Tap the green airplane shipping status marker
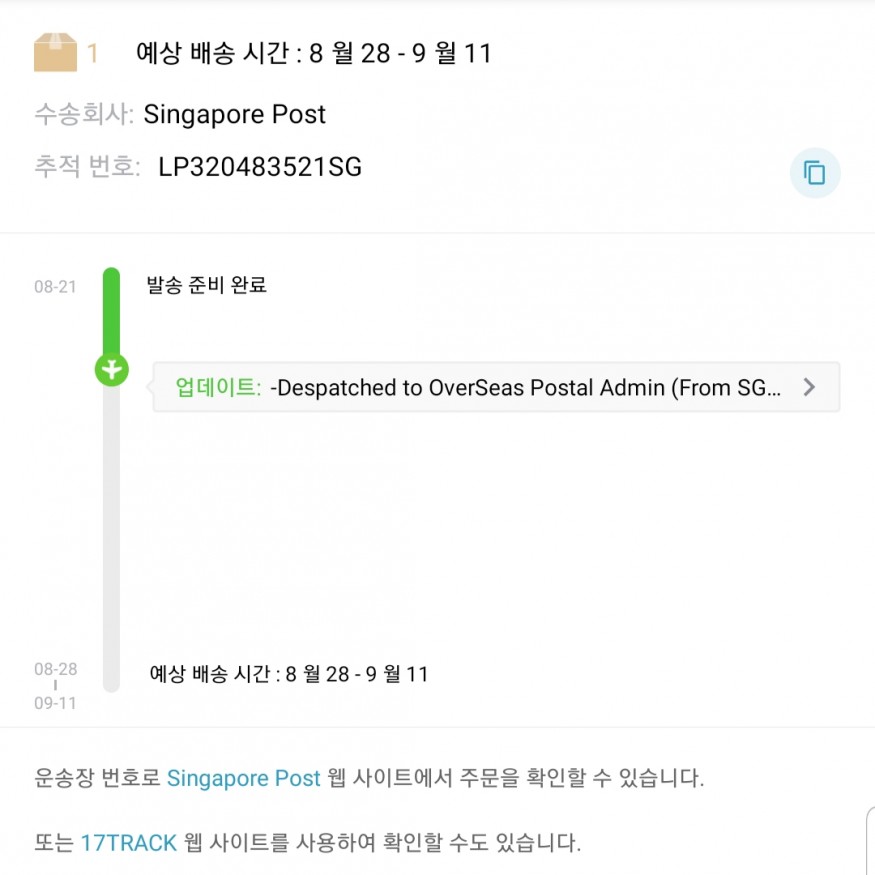 tap(112, 369)
